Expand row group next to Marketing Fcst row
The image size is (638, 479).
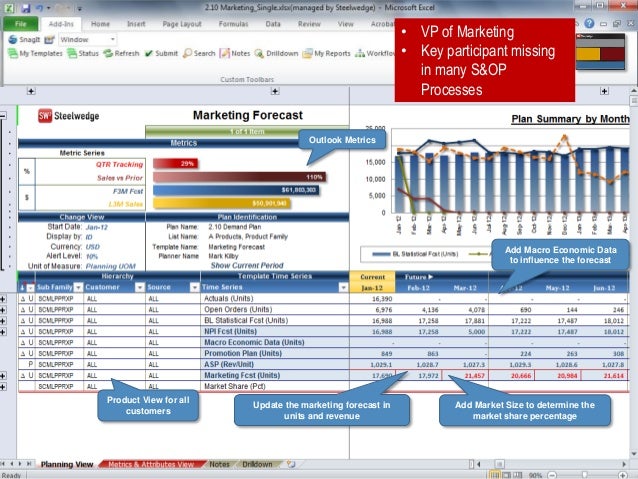click(3, 375)
